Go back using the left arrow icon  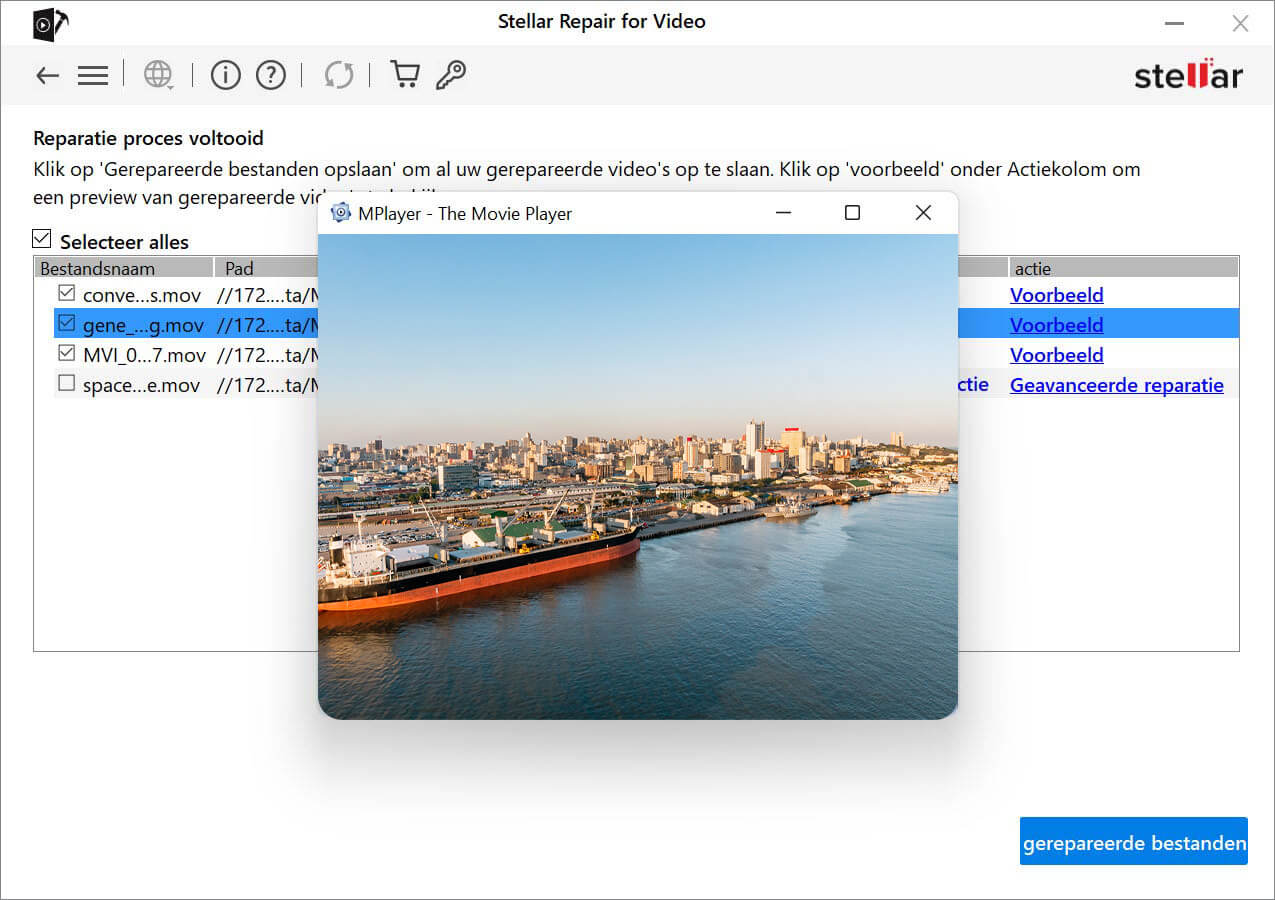click(x=47, y=75)
